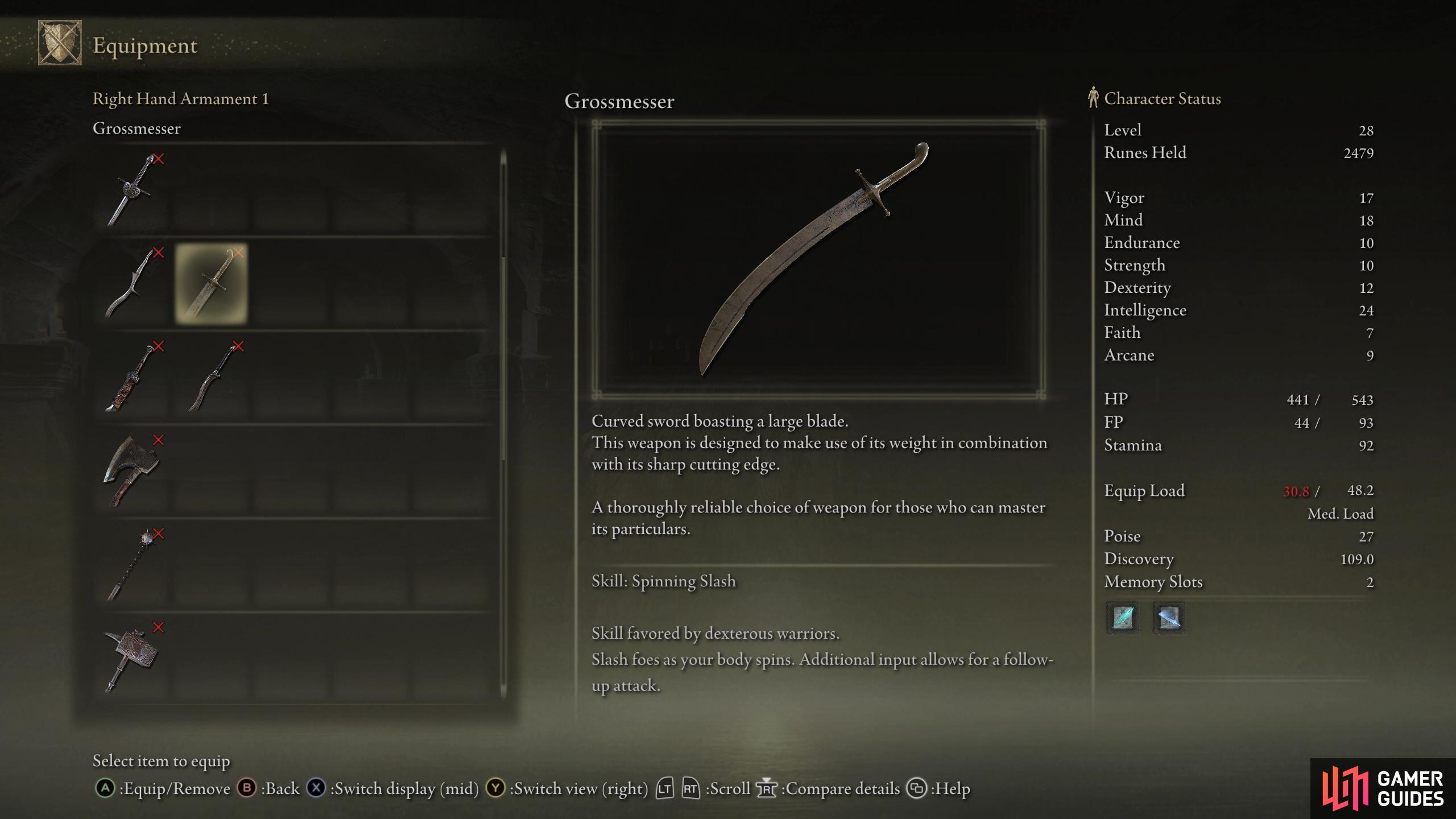
Task: Click the second memorized spell icon
Action: [1169, 618]
